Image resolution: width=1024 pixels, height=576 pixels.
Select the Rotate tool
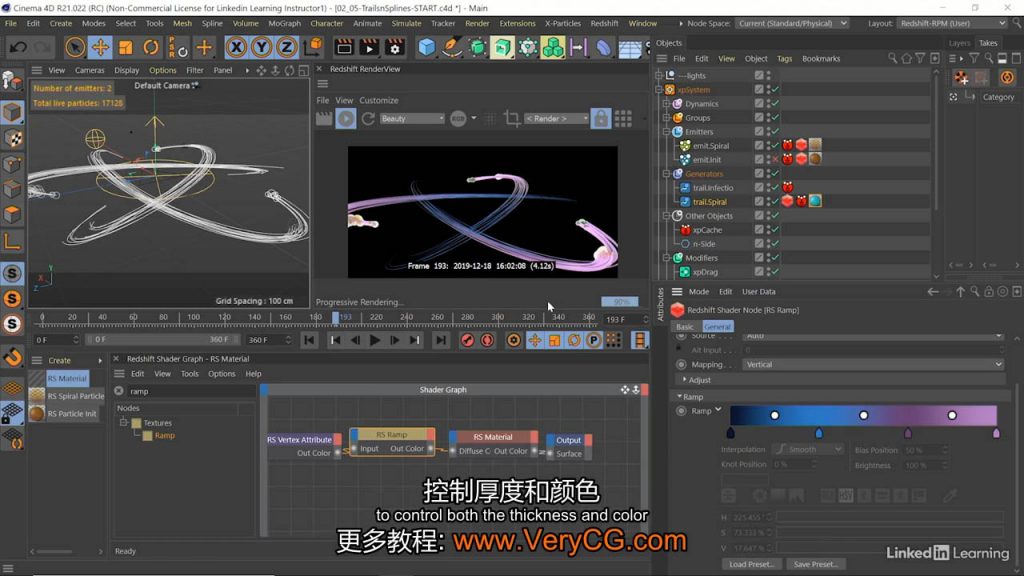coord(151,47)
